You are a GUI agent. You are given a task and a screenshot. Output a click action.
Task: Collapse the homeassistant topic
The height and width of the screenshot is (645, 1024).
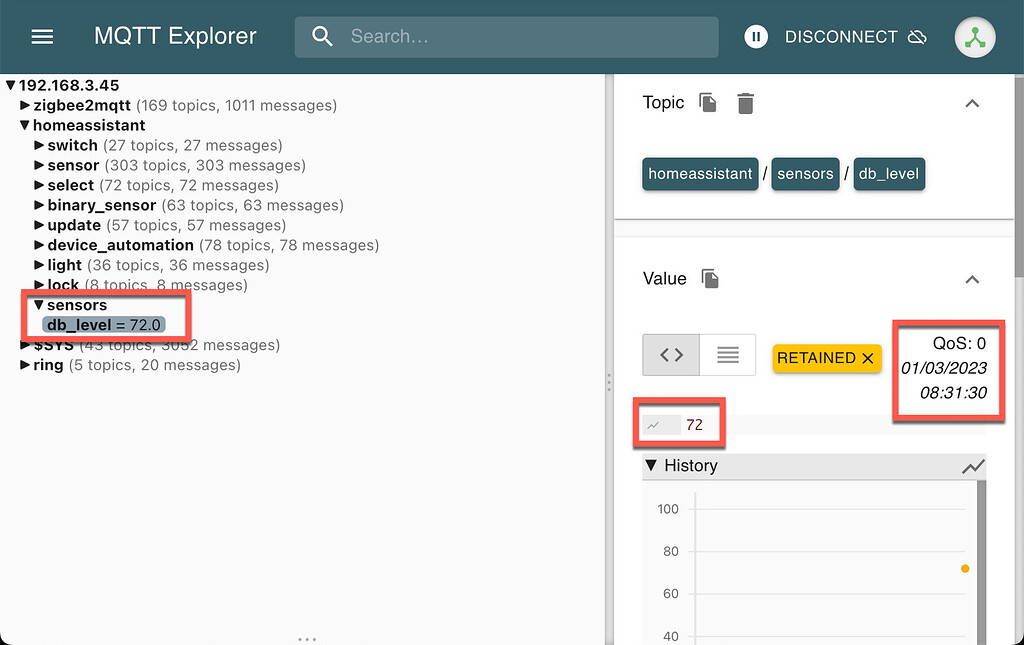[x=25, y=125]
